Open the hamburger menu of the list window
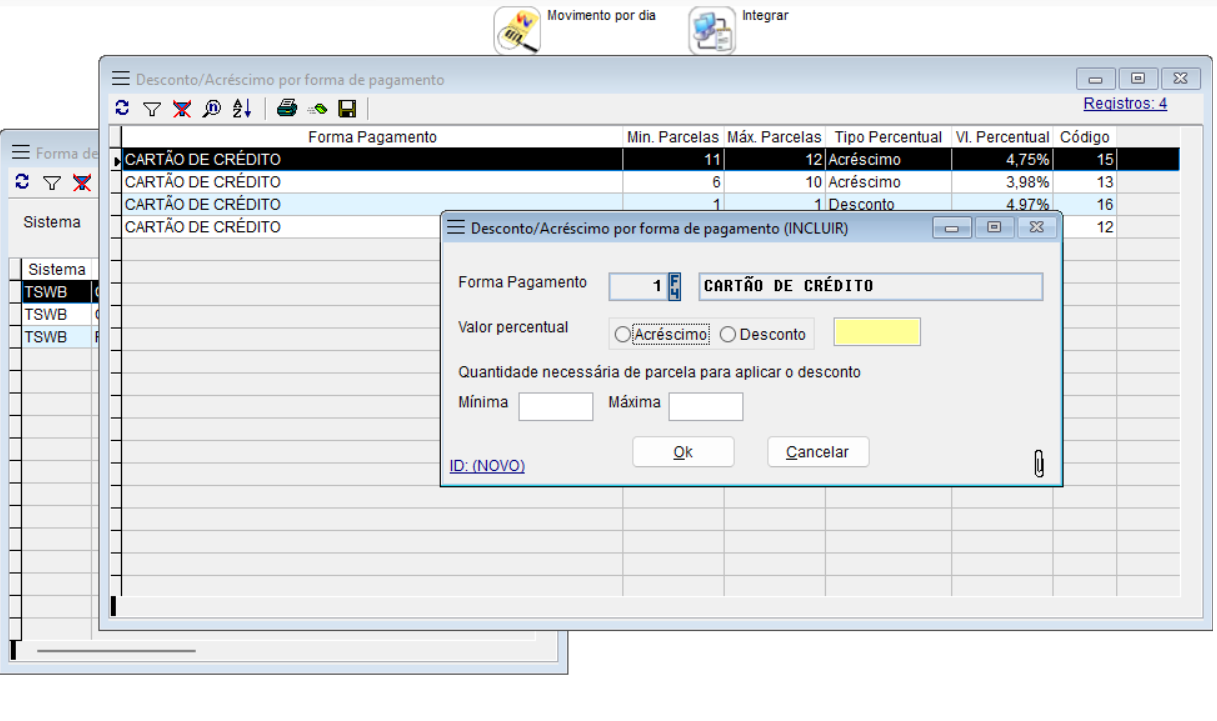The height and width of the screenshot is (721, 1217). [x=121, y=79]
